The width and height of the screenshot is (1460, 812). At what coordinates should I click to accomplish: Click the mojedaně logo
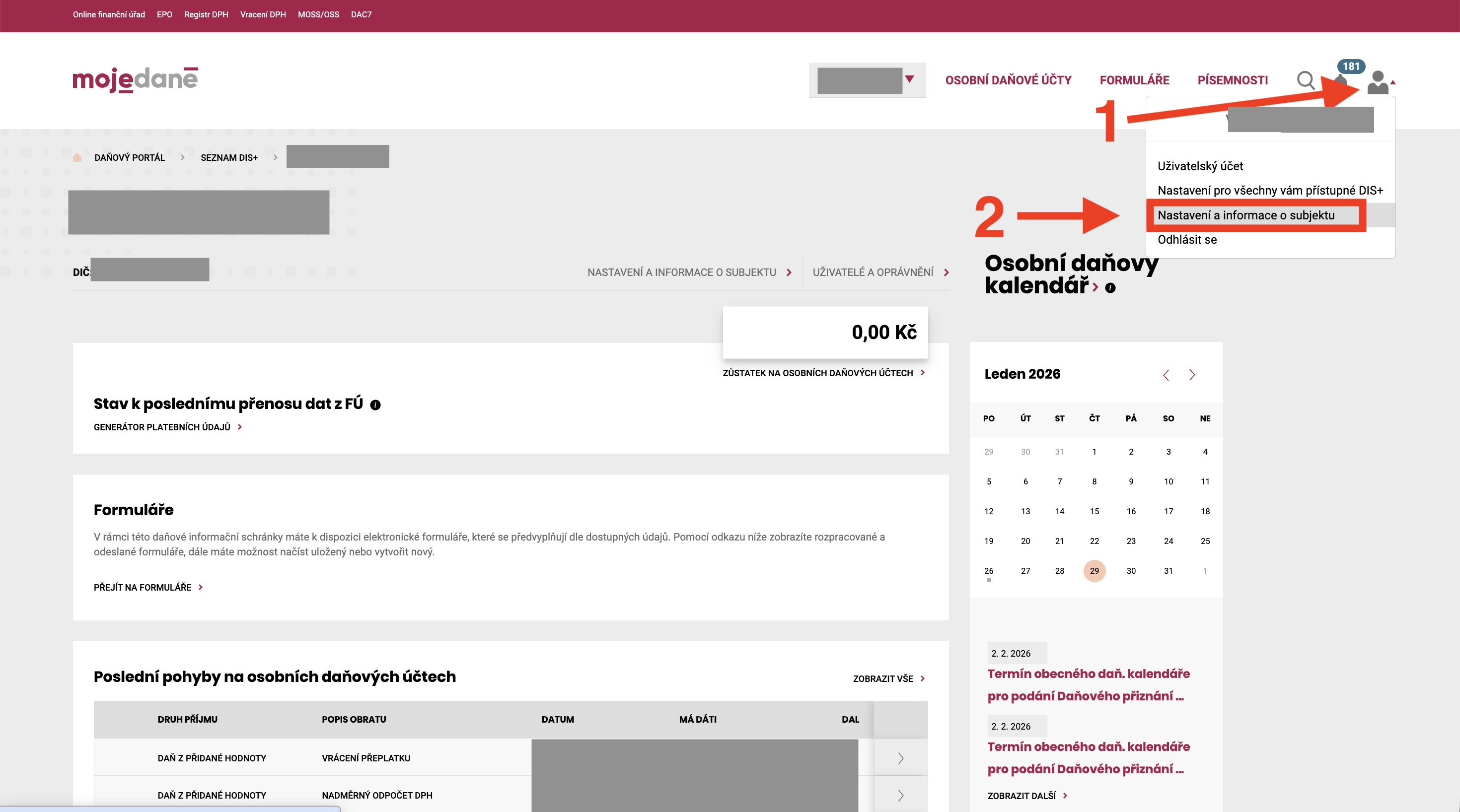point(135,79)
